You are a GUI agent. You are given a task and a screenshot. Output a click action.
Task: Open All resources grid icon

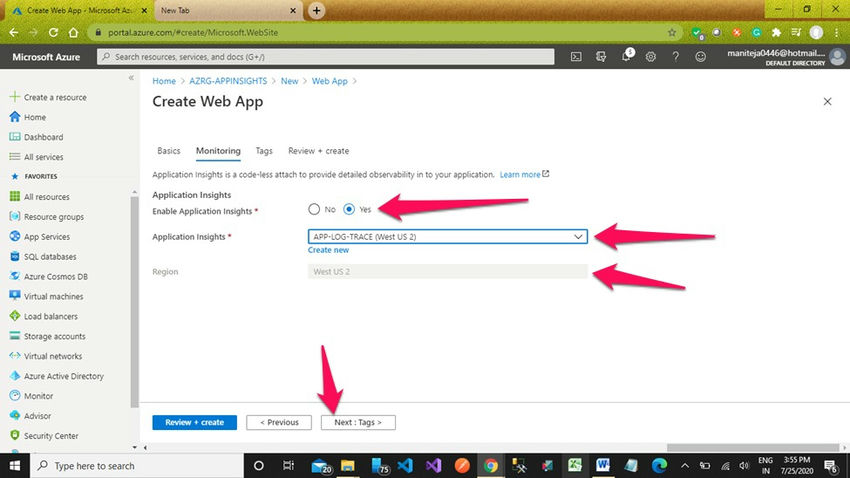pos(15,197)
